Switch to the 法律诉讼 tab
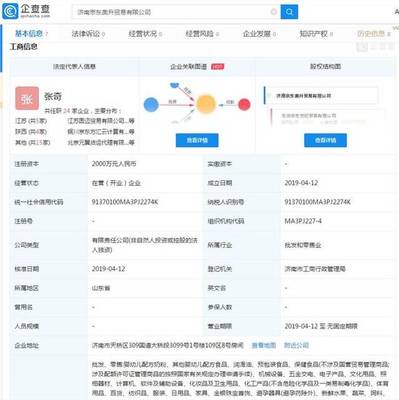399x400 pixels. tap(88, 34)
